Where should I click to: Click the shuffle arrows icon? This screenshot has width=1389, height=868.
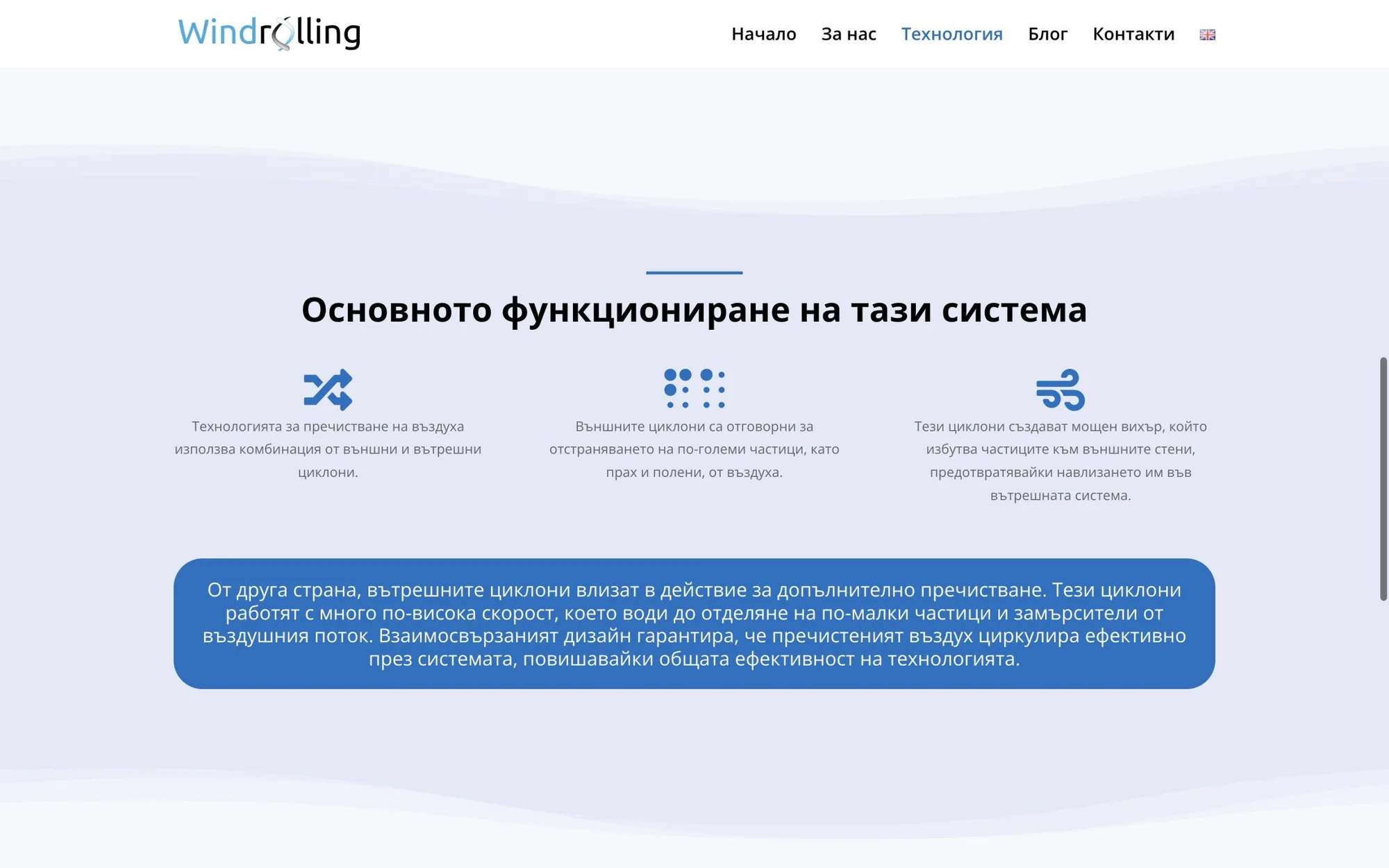pyautogui.click(x=328, y=390)
